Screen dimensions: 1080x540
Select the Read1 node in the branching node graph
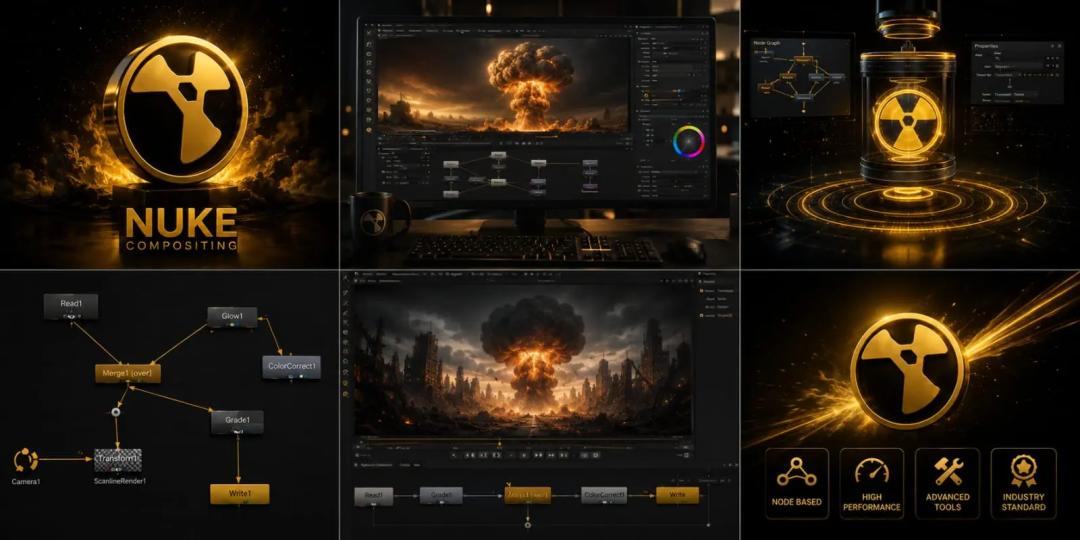point(70,307)
